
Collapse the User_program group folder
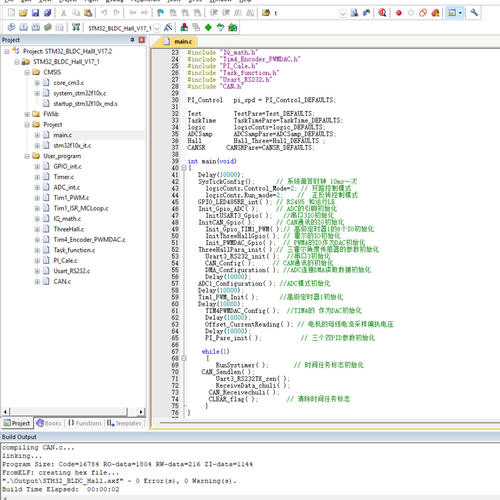click(x=27, y=156)
